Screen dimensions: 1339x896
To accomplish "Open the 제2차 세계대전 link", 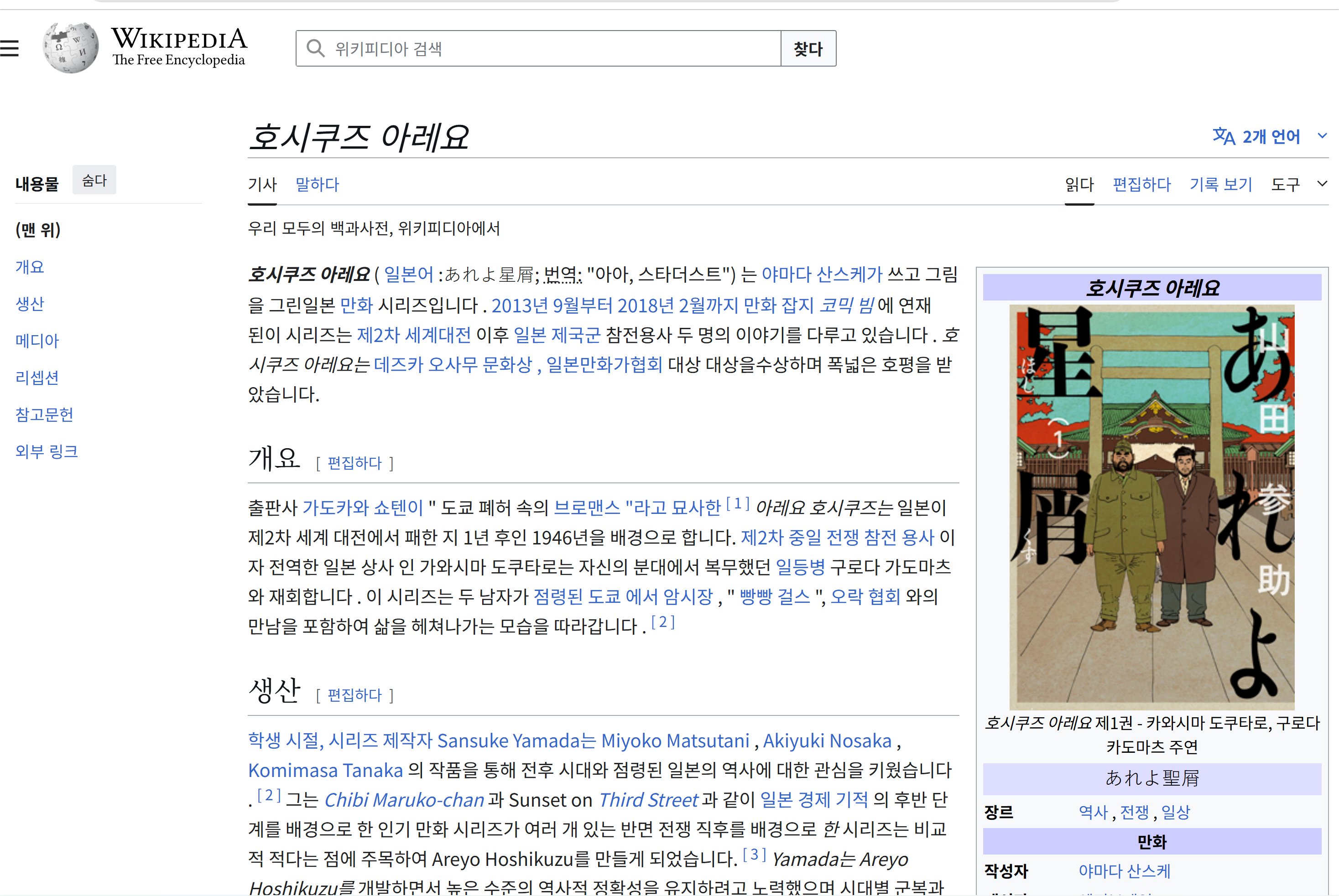I will coord(414,335).
